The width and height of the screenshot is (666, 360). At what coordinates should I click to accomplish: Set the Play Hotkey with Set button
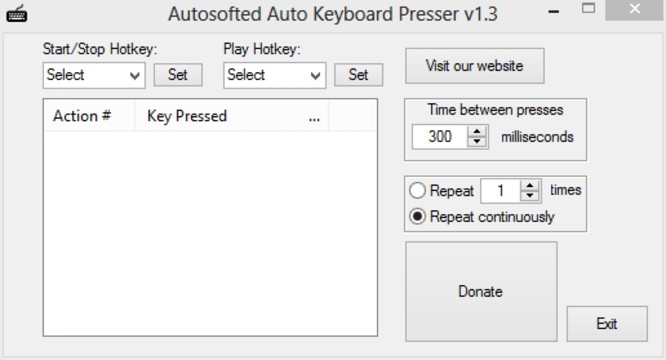point(358,75)
